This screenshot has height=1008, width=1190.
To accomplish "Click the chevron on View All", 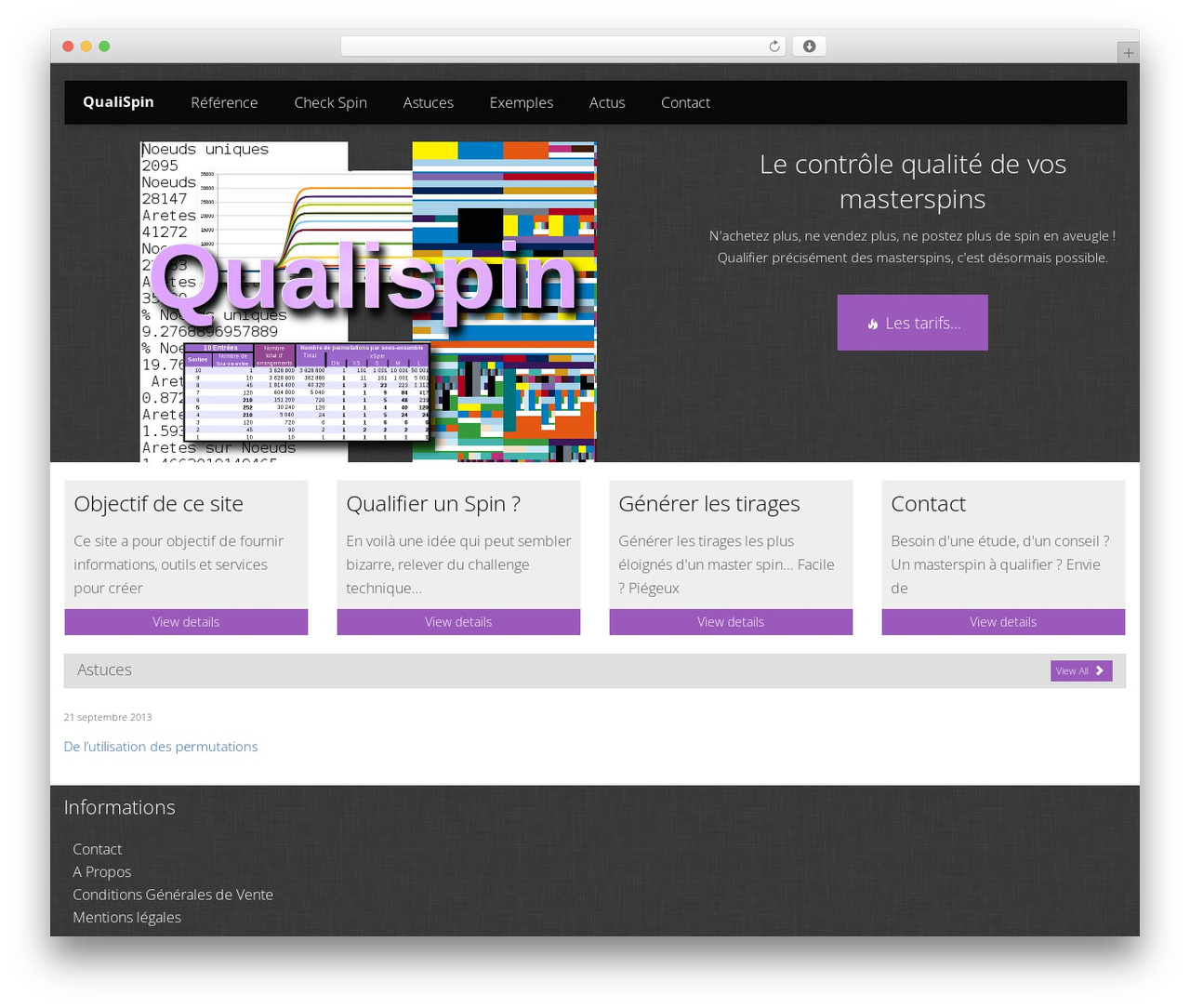I will tap(1099, 670).
